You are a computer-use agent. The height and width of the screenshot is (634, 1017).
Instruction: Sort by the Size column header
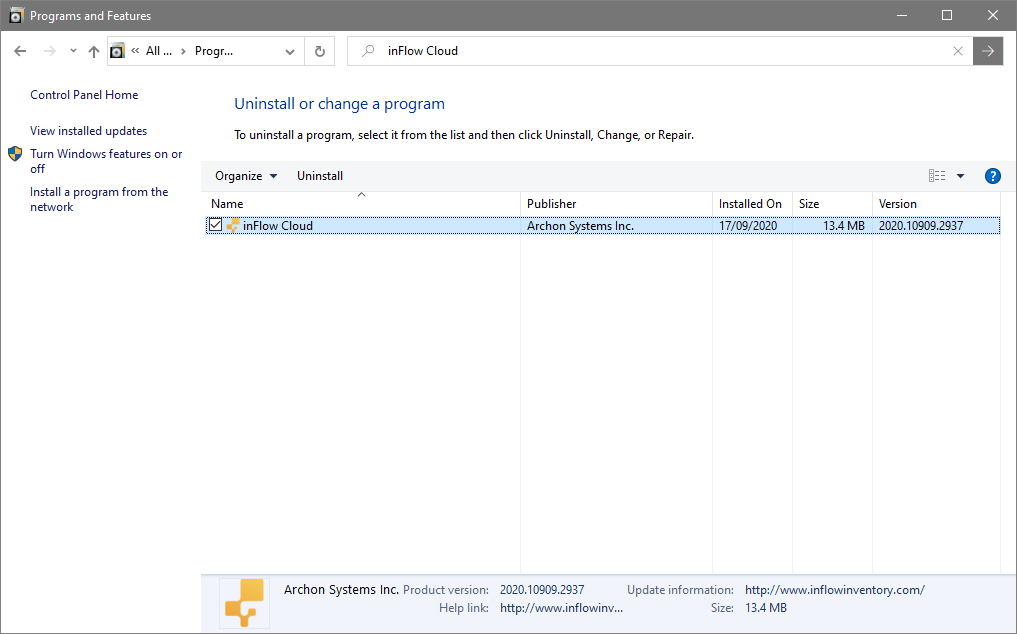tap(832, 204)
